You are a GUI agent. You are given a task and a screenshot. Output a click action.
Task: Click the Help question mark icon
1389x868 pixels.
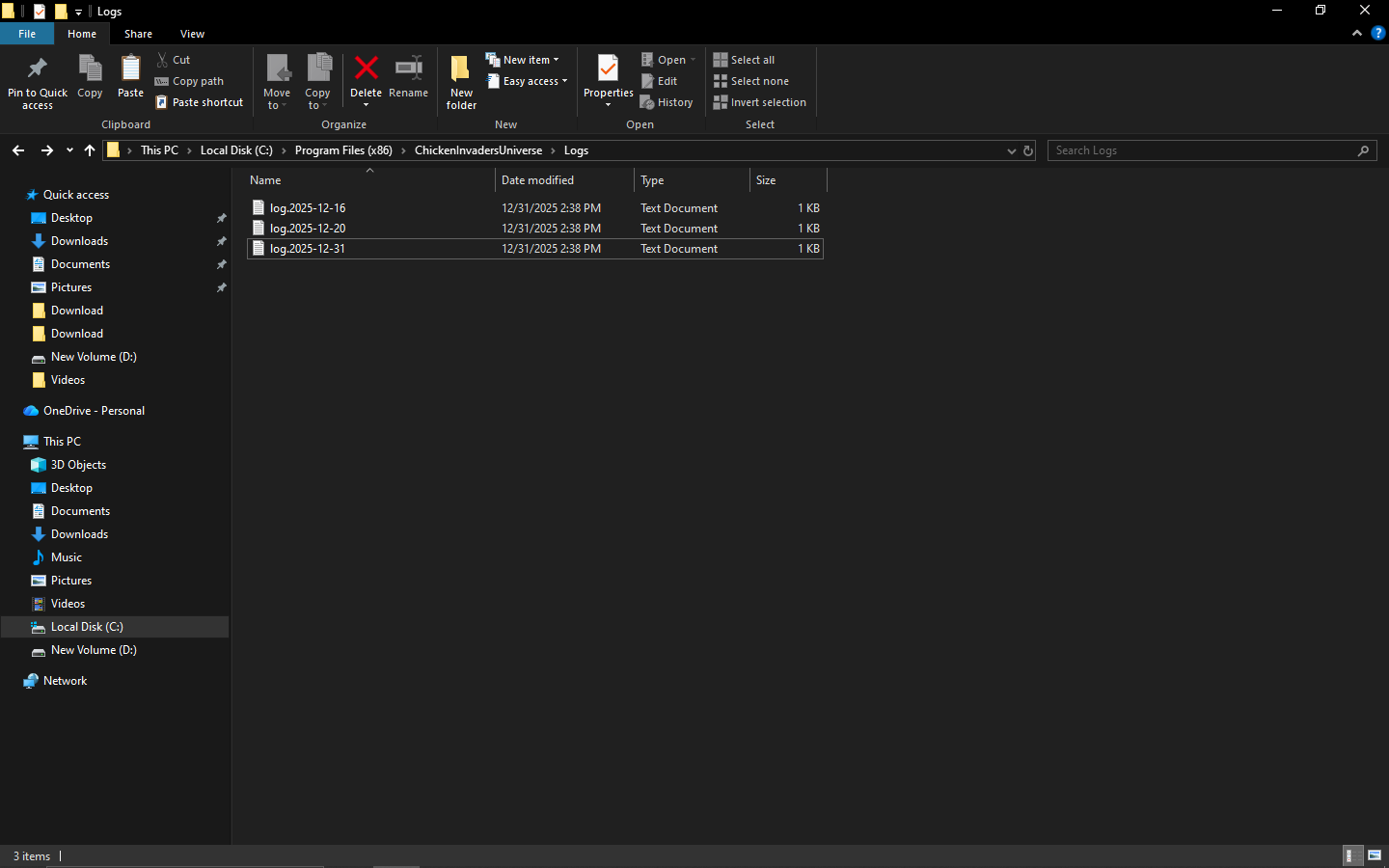click(x=1377, y=33)
